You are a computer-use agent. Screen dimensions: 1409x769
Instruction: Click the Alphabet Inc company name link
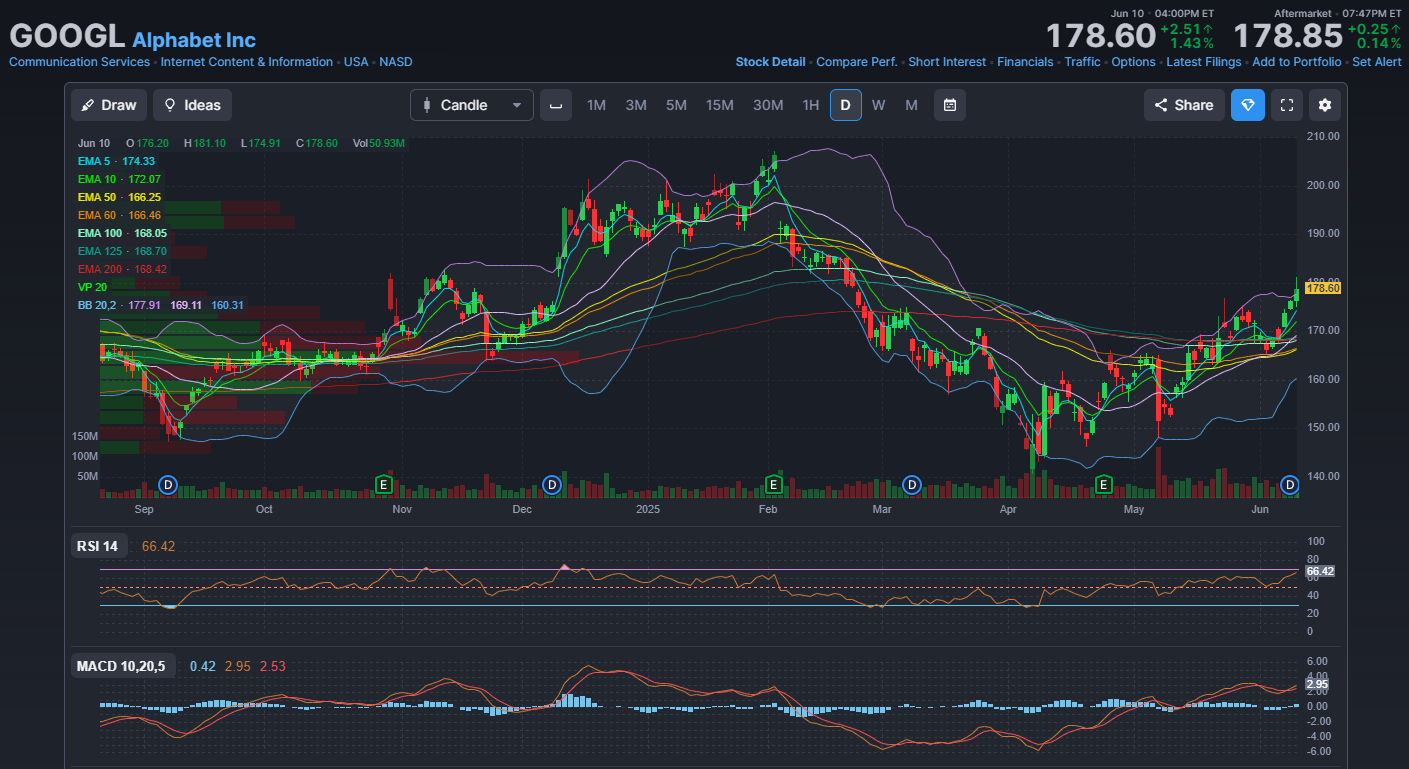click(x=194, y=40)
